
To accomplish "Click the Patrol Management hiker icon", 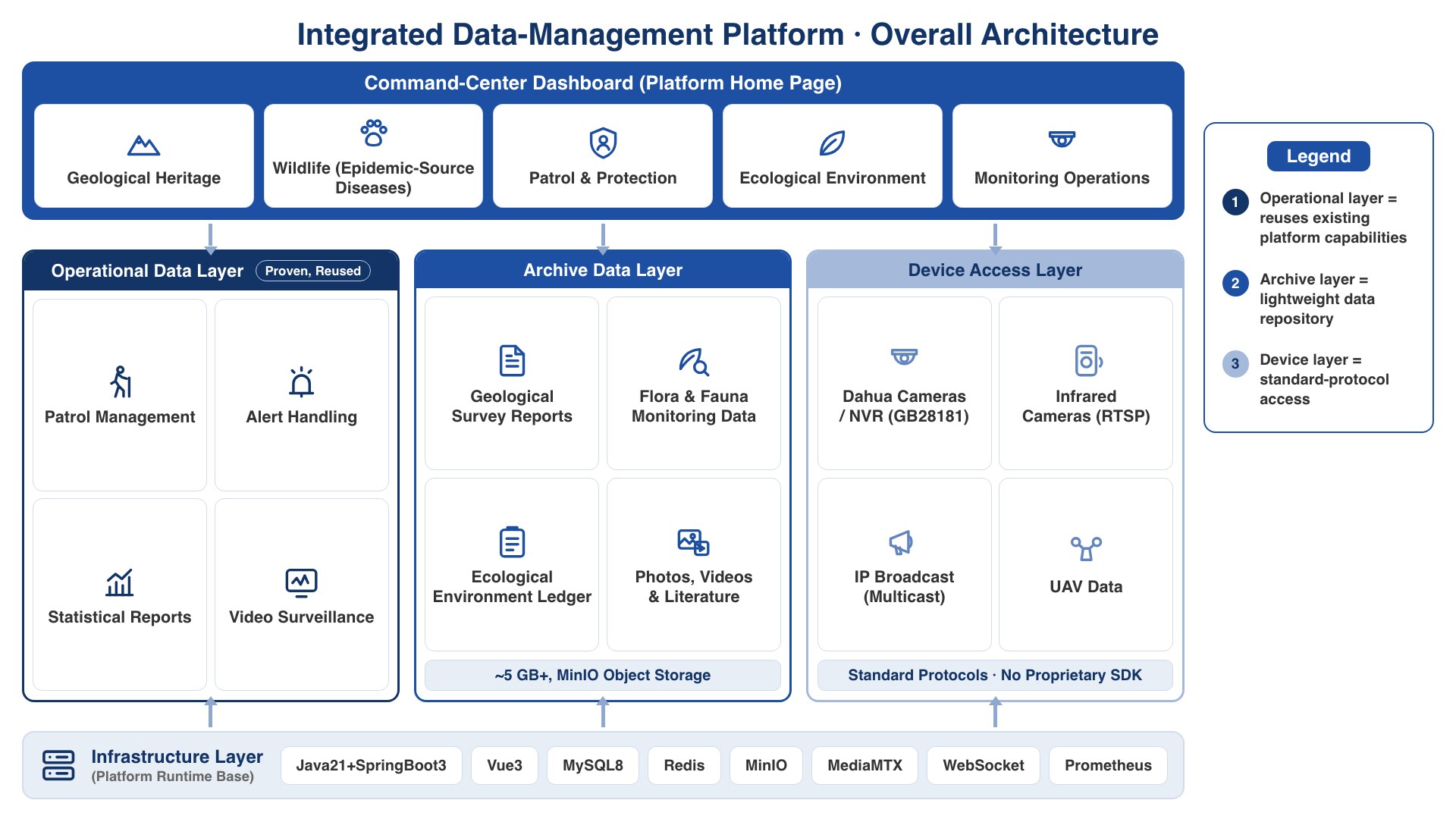I will [120, 381].
